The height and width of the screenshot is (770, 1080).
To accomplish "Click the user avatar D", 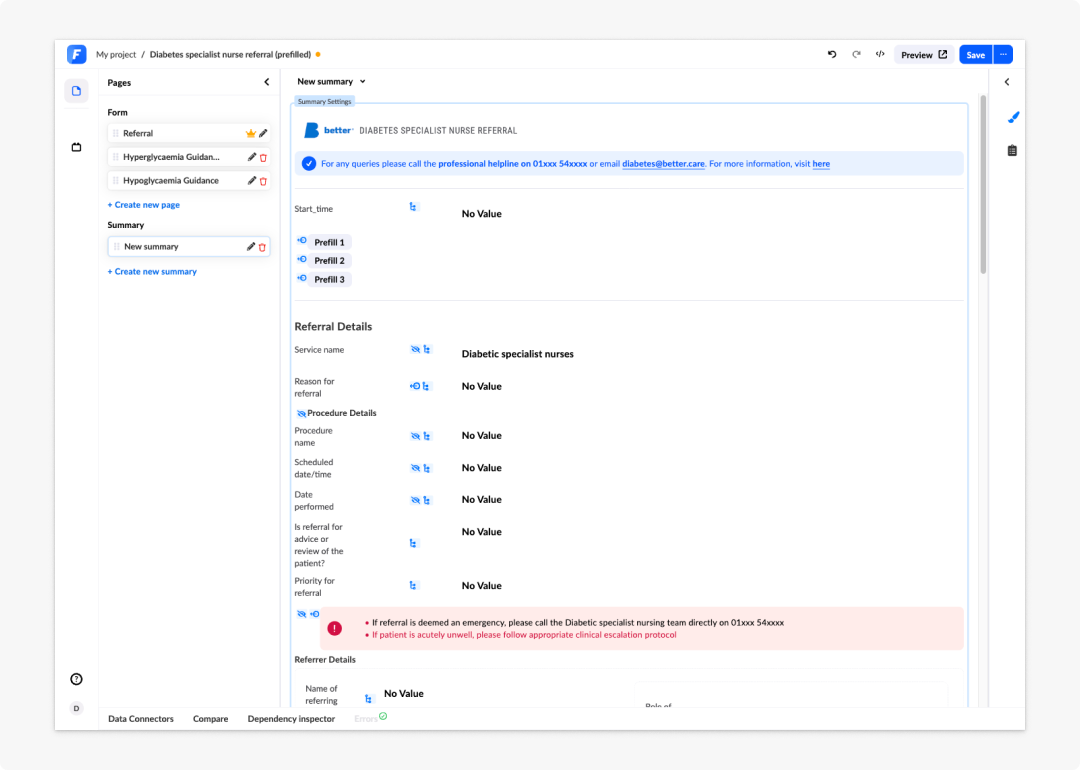I will [x=76, y=708].
